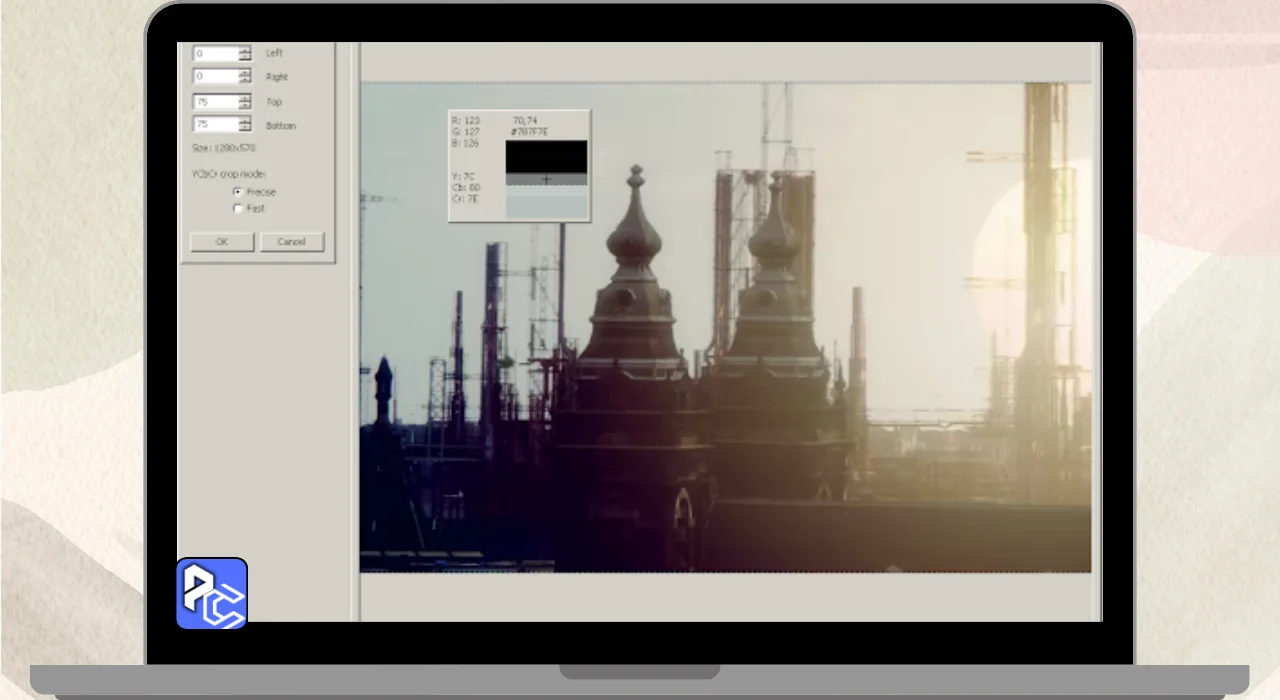Decrease the Bottom crop value with the down arrow
Screen dimensions: 1280x700
245,129
